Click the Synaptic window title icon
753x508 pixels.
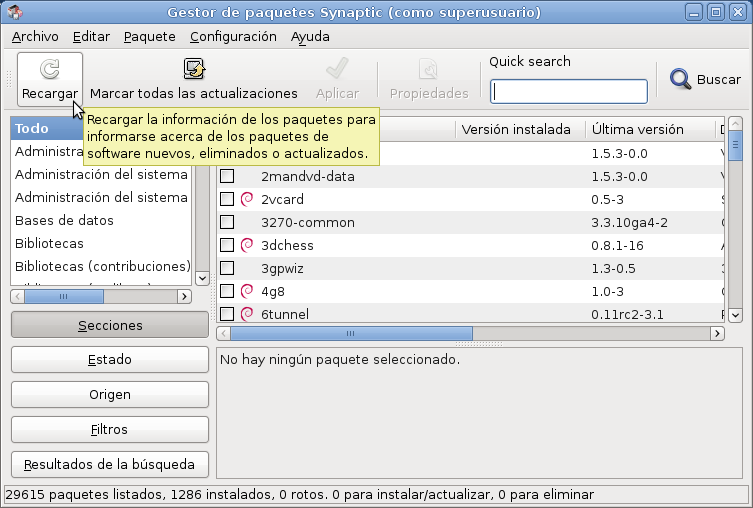[x=15, y=12]
